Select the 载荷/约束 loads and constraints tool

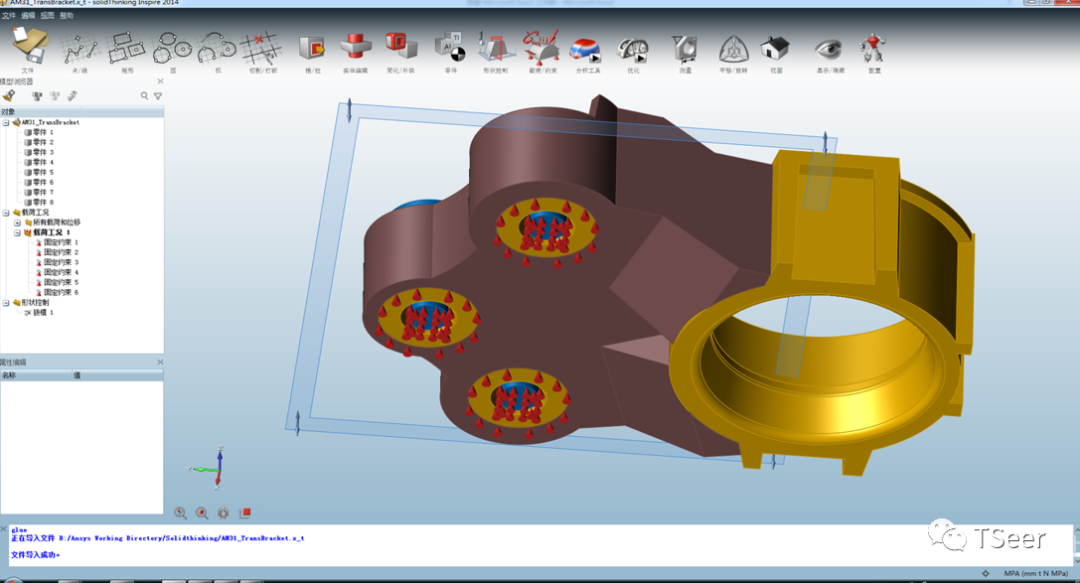[x=541, y=48]
